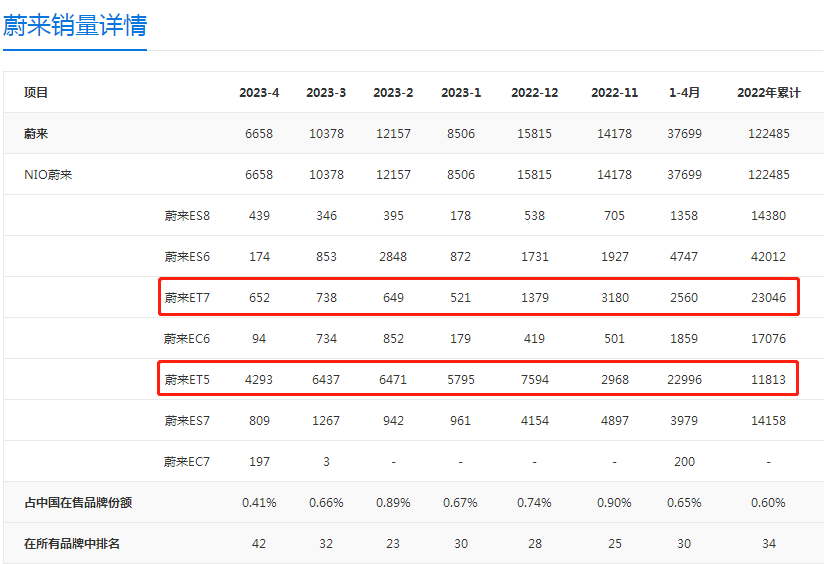Select ES6 2023-2 value 2848

tap(393, 257)
